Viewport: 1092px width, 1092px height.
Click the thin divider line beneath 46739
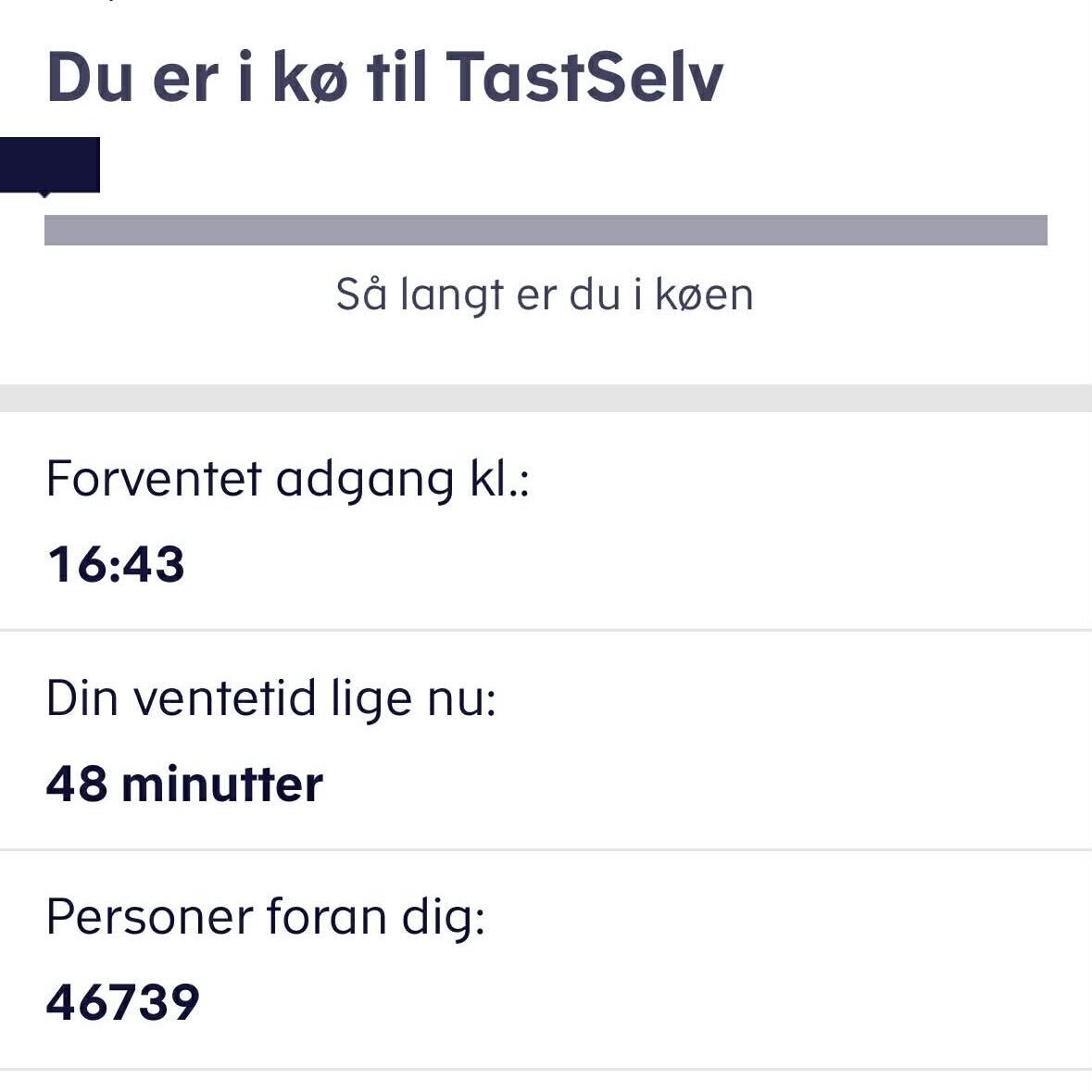pyautogui.click(x=546, y=1069)
